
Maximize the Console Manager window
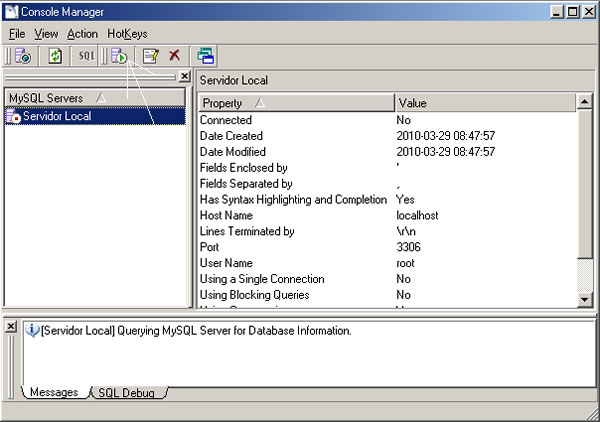click(572, 12)
